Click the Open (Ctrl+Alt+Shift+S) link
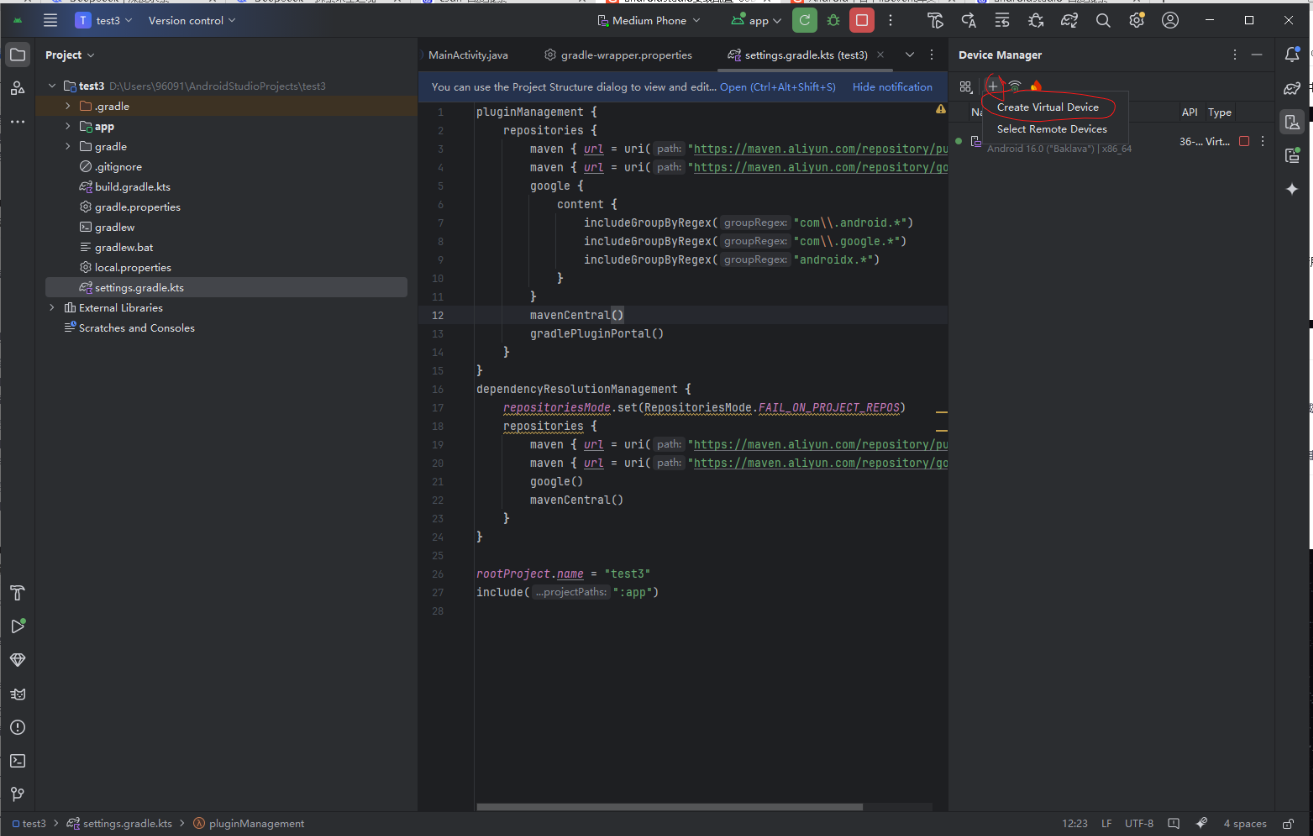This screenshot has height=836, width=1313. [x=778, y=87]
